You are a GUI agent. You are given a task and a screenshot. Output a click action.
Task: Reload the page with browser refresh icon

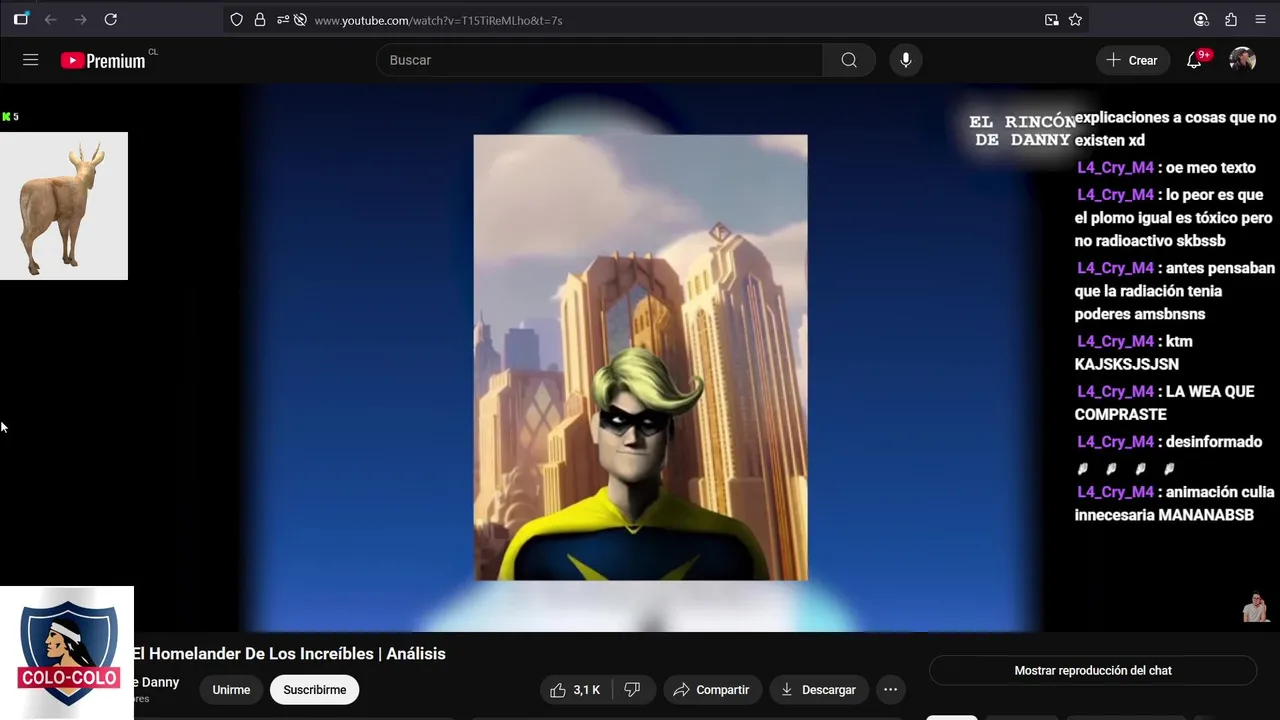111,19
